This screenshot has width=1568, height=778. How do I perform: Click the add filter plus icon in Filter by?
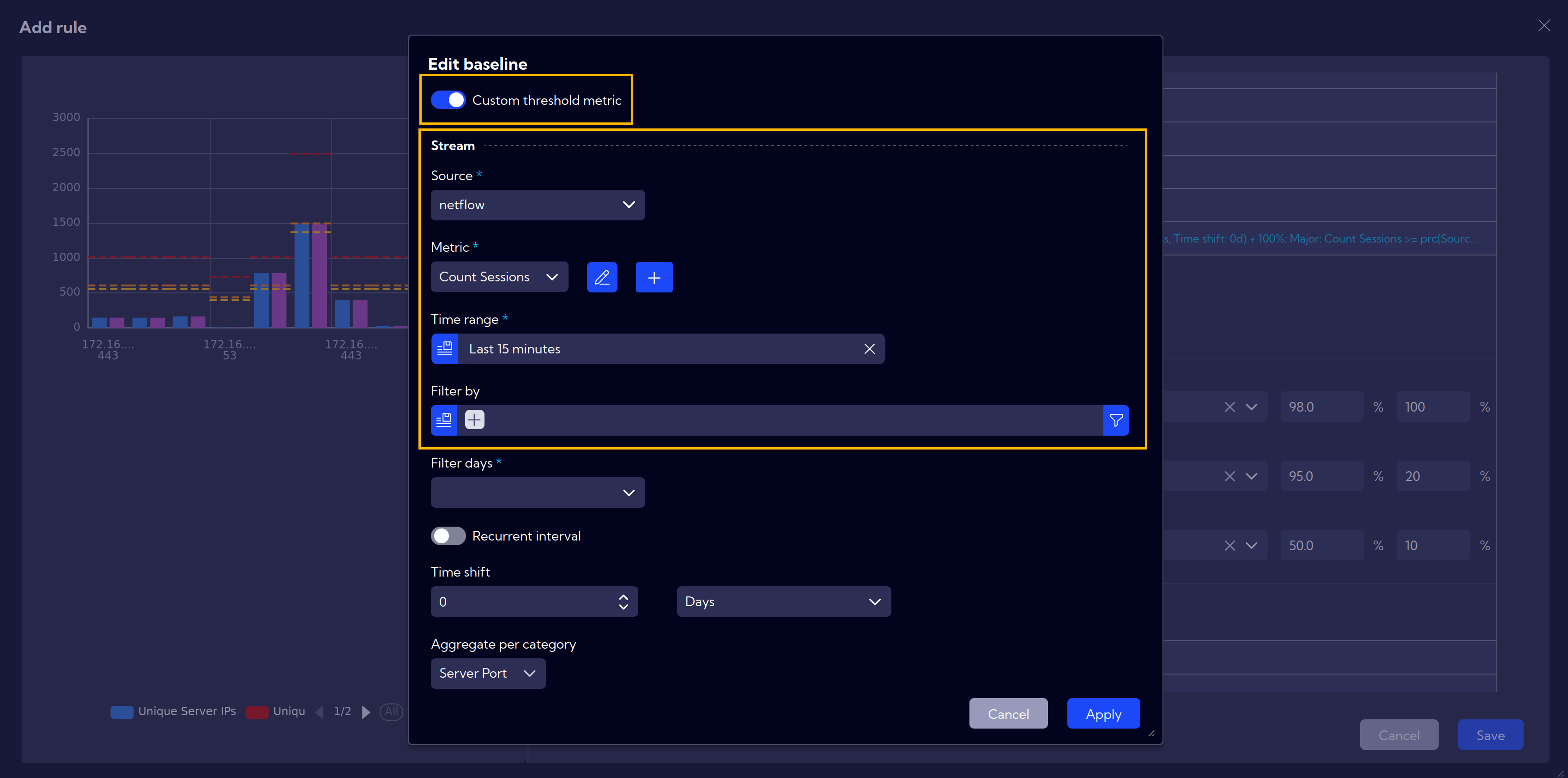(474, 419)
